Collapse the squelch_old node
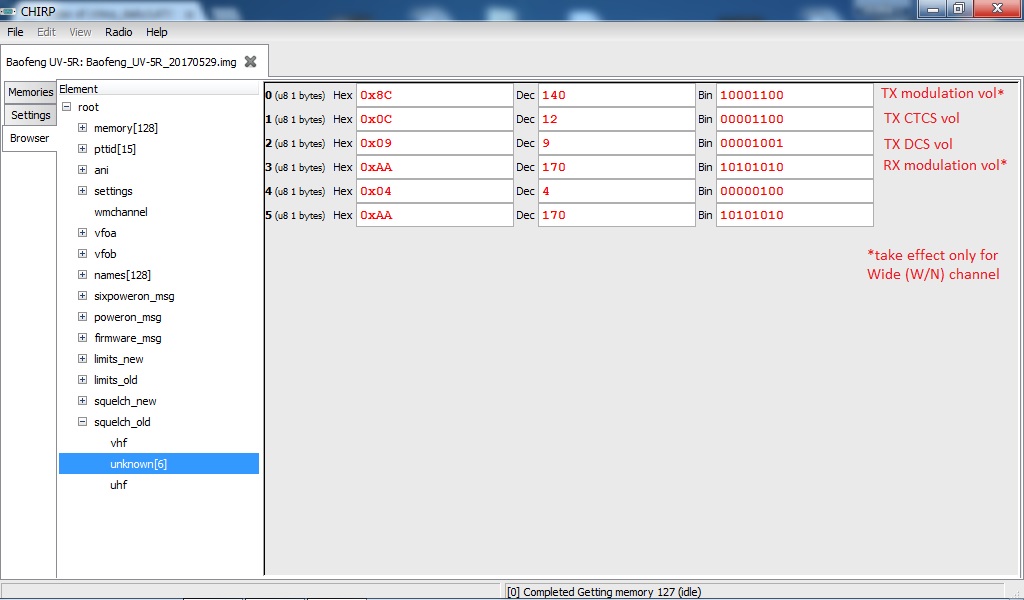The width and height of the screenshot is (1024, 600). click(x=82, y=422)
